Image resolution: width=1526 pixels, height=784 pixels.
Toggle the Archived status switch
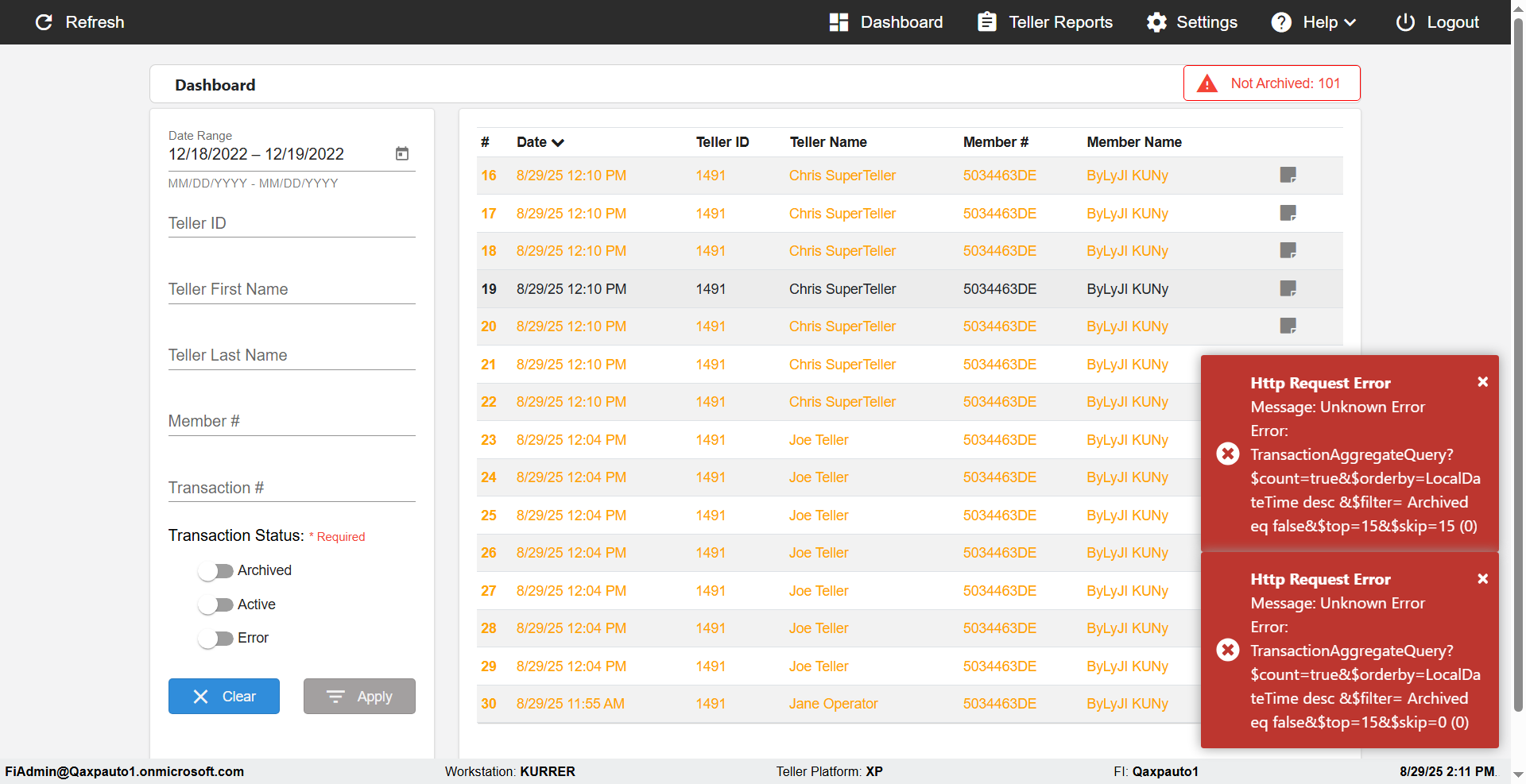[x=215, y=571]
